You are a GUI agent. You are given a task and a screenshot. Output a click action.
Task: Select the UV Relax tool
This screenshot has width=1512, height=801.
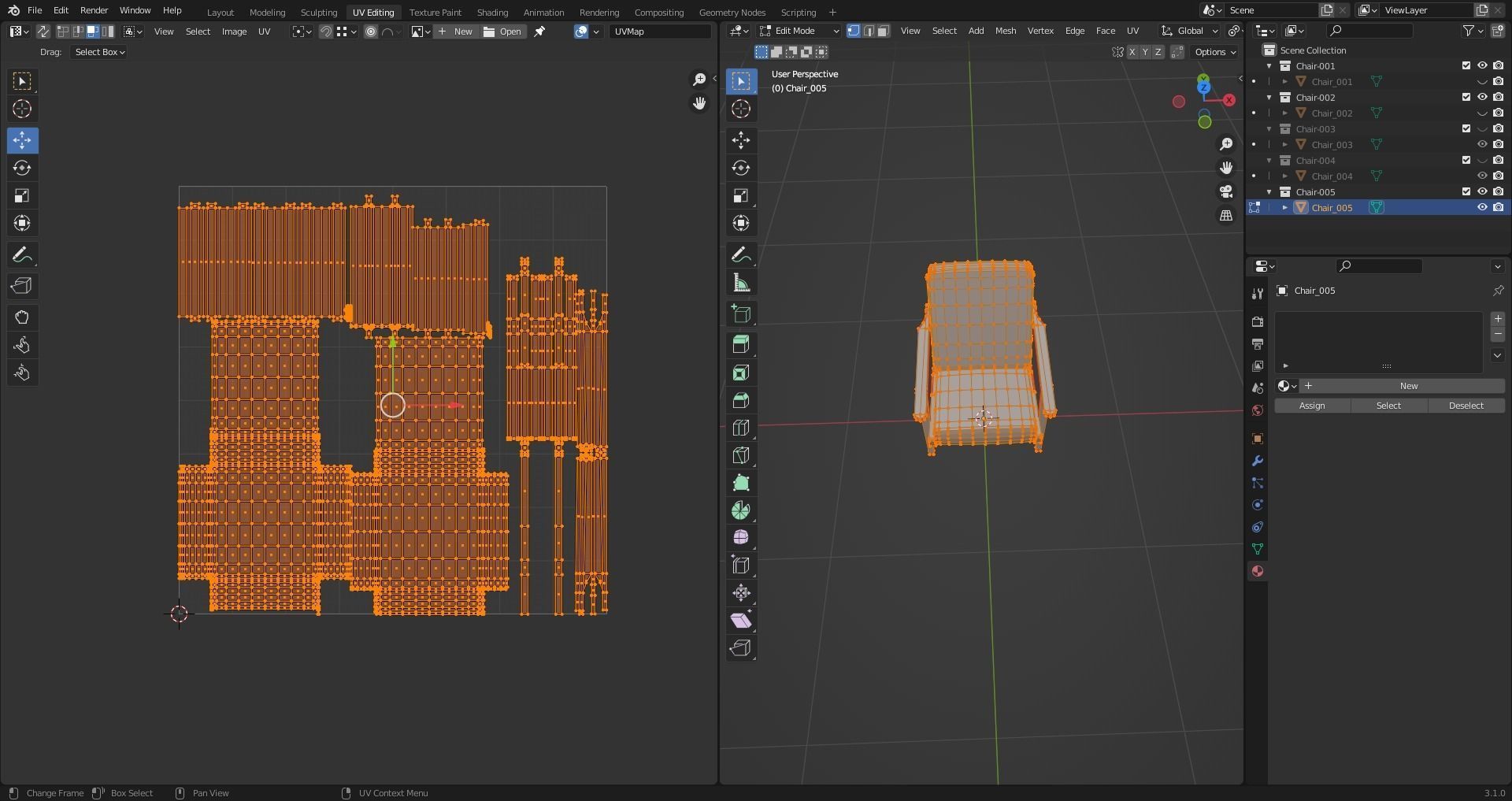(x=22, y=345)
